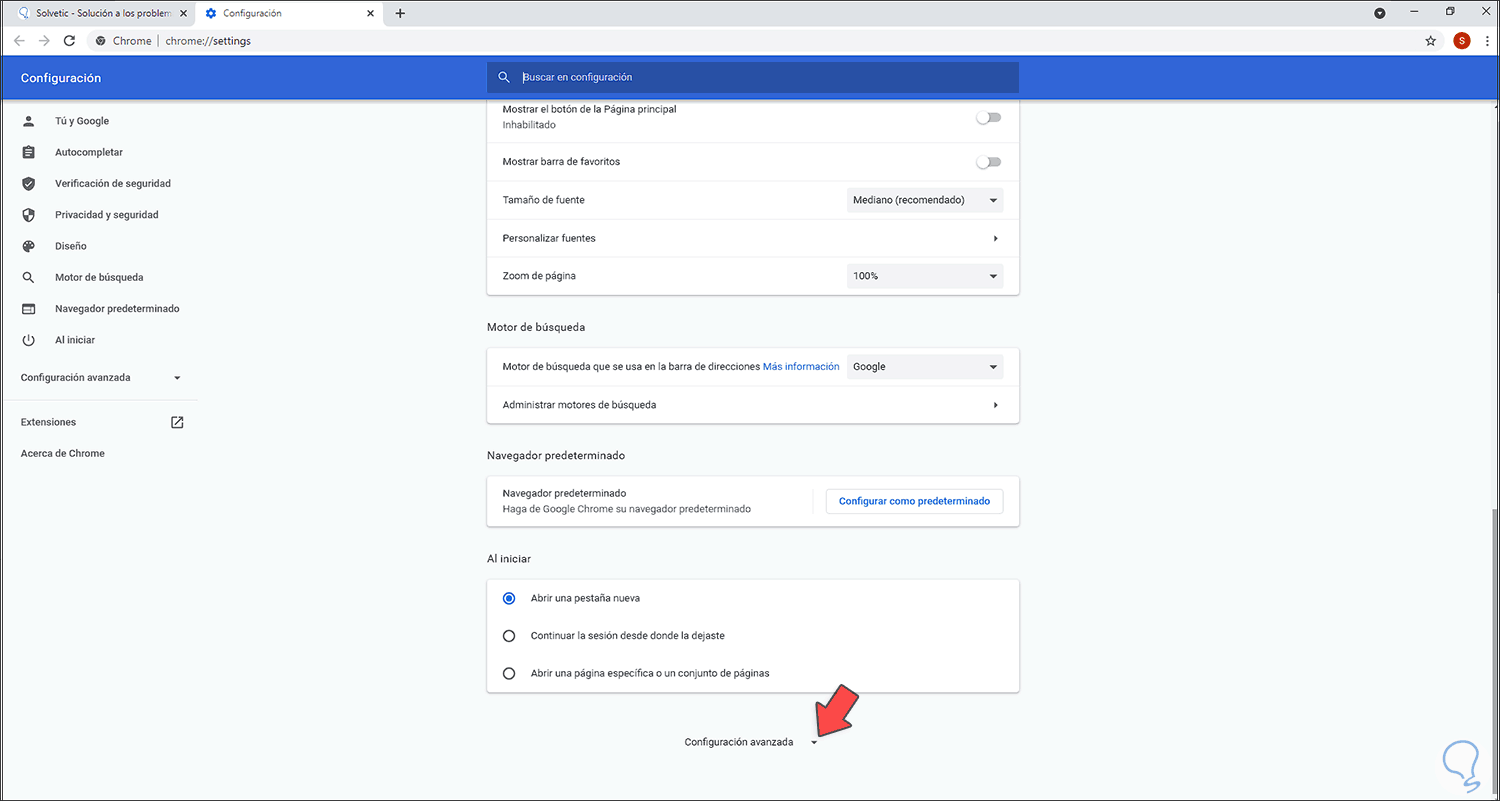Click the address bar showing chrome://settings
This screenshot has width=1500, height=801.
pyautogui.click(x=755, y=41)
